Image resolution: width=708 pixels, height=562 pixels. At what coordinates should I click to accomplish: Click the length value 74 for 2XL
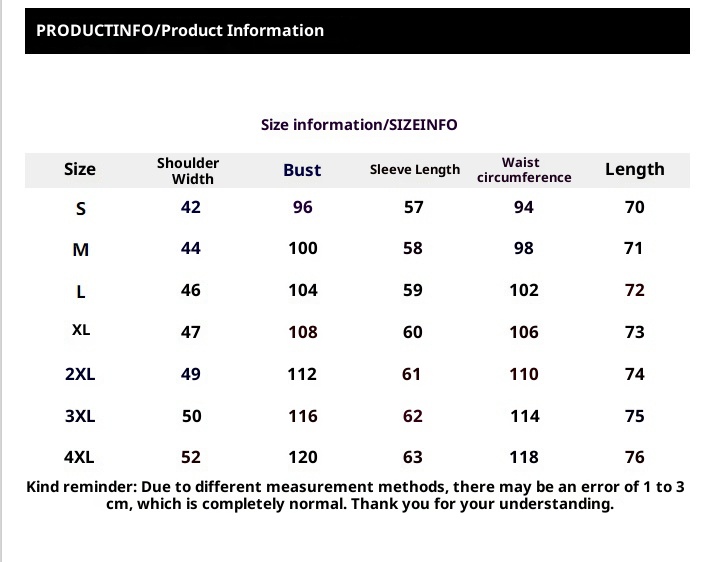(x=634, y=374)
